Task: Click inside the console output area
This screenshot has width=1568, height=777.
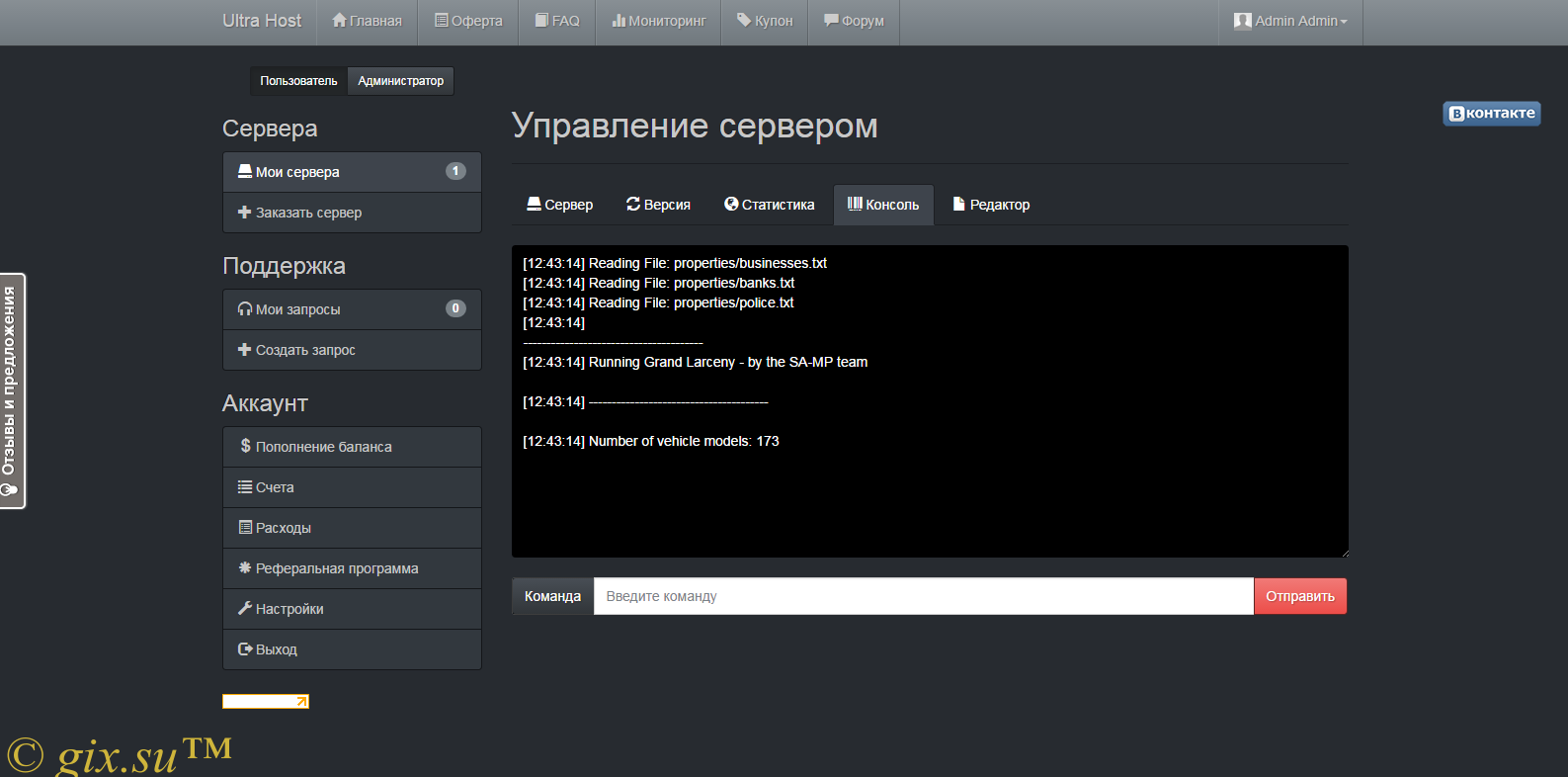Action: (930, 401)
